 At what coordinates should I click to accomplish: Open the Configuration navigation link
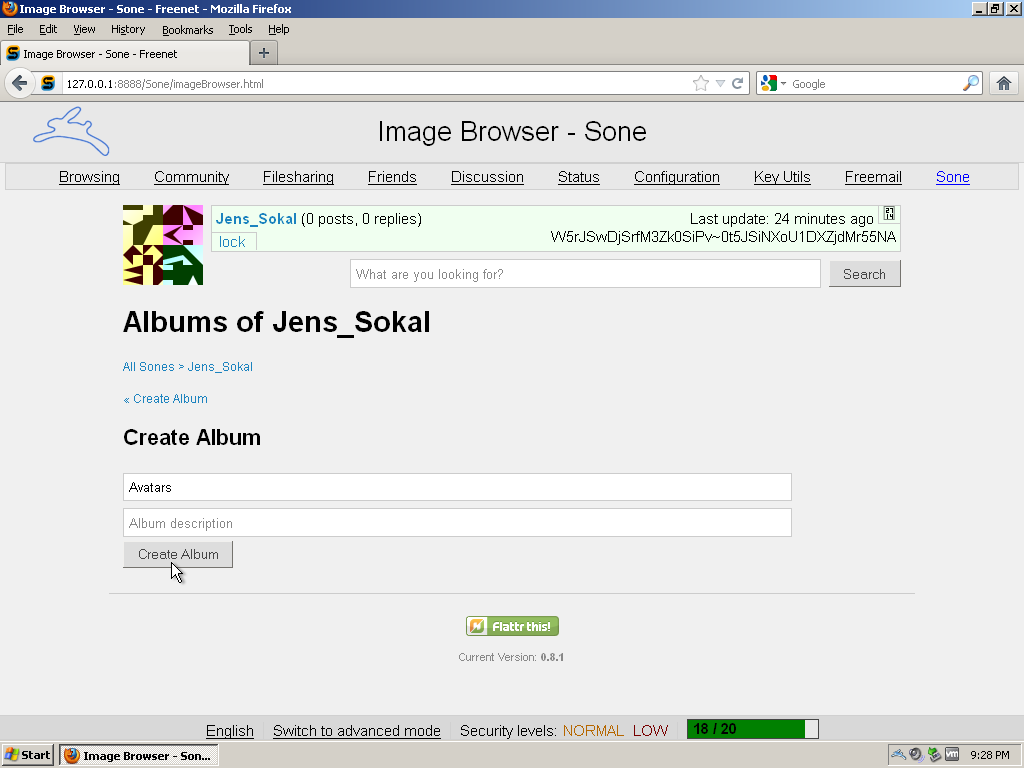click(x=677, y=177)
